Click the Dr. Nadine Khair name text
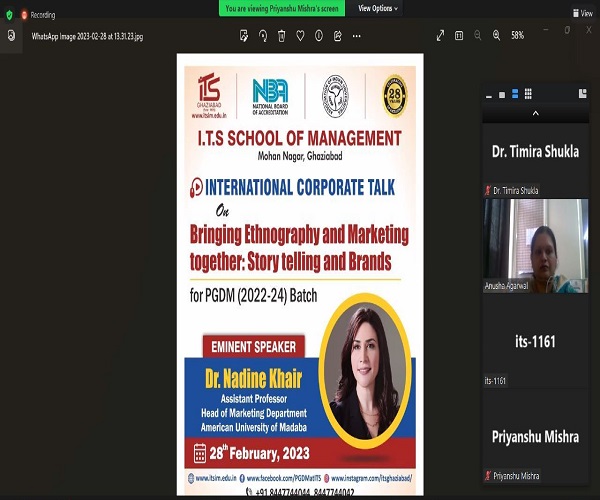Viewport: 600px width, 500px height. [x=253, y=378]
